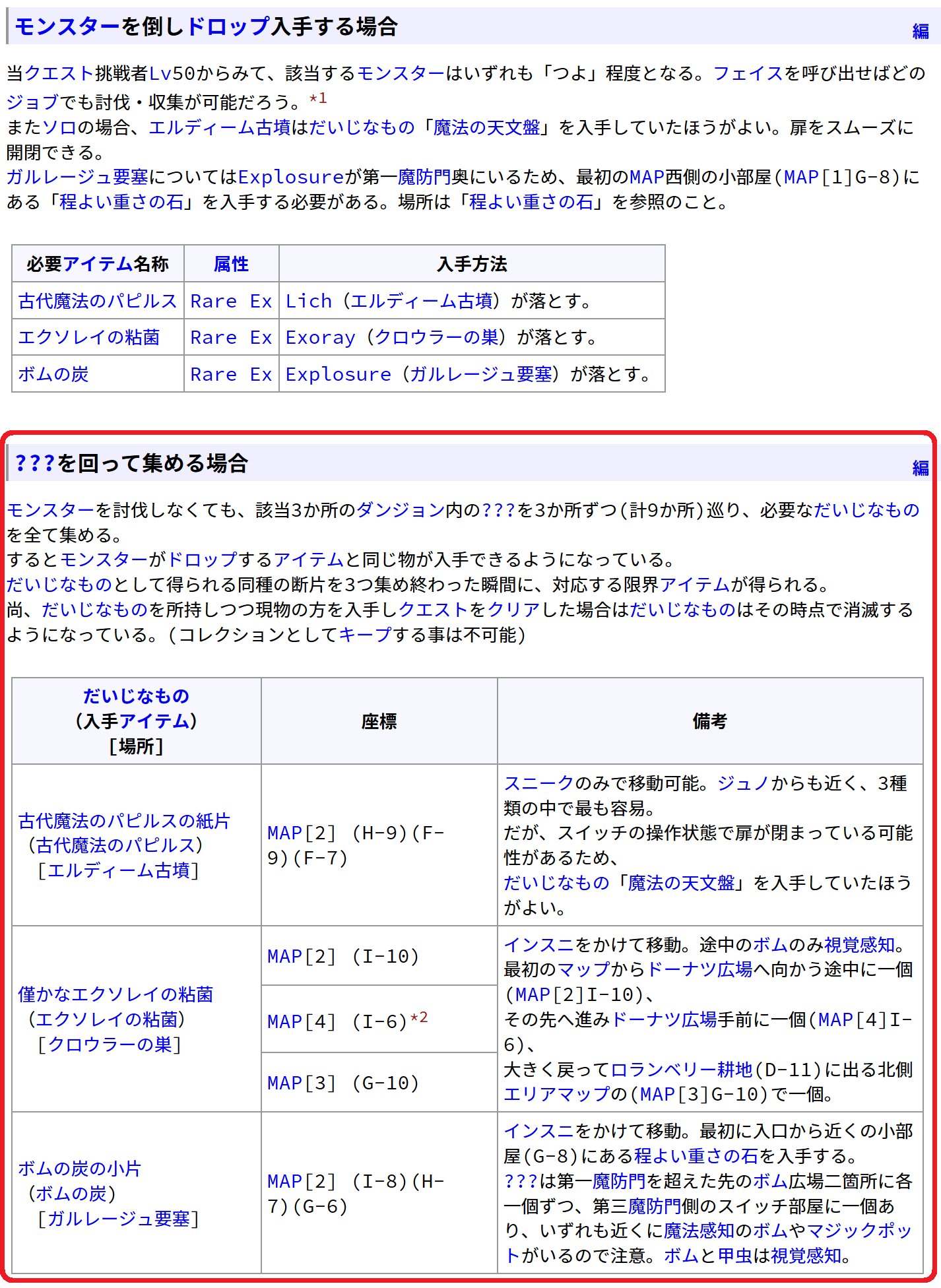Open アイテム link in 必要アイテム名称 header
Viewport: 941px width, 1288px height.
pyautogui.click(x=98, y=264)
